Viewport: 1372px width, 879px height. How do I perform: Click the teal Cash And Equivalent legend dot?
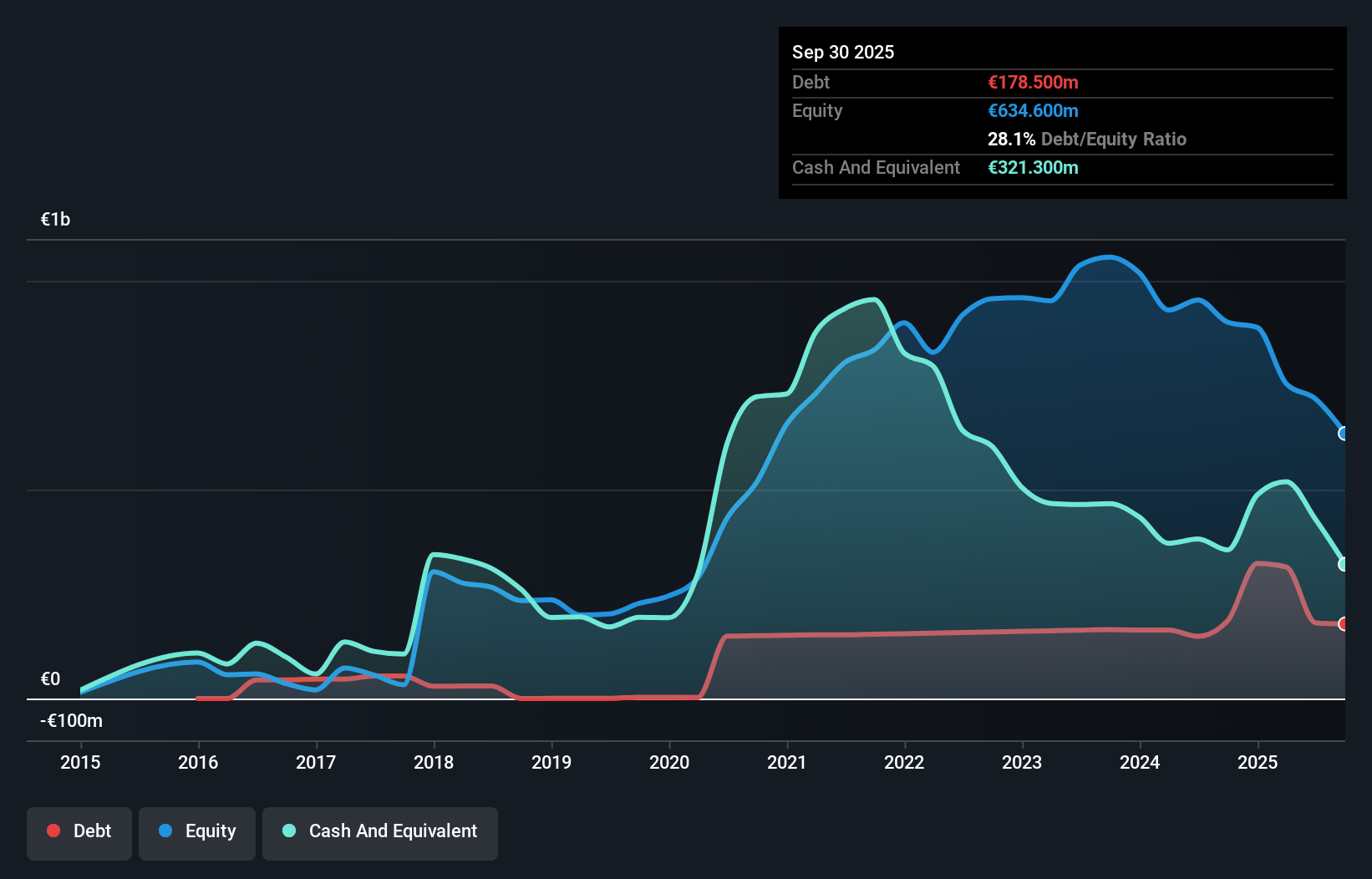(287, 831)
